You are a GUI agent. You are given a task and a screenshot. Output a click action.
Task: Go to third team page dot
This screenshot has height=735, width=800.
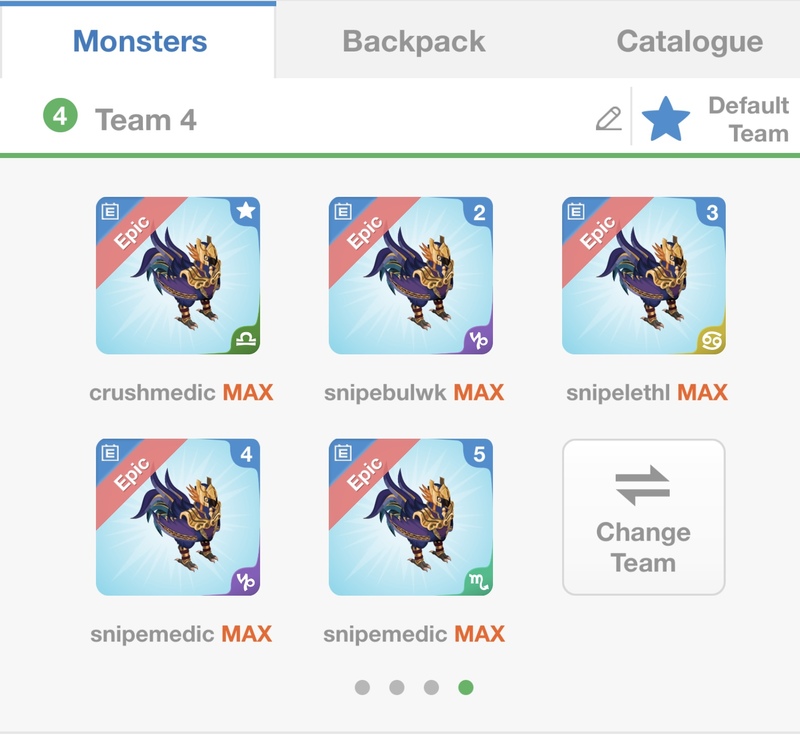[x=431, y=687]
